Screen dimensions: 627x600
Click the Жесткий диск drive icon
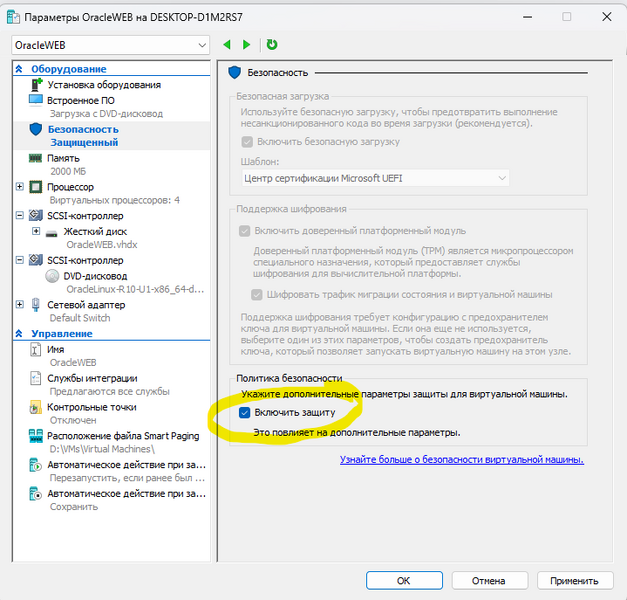coord(52,231)
